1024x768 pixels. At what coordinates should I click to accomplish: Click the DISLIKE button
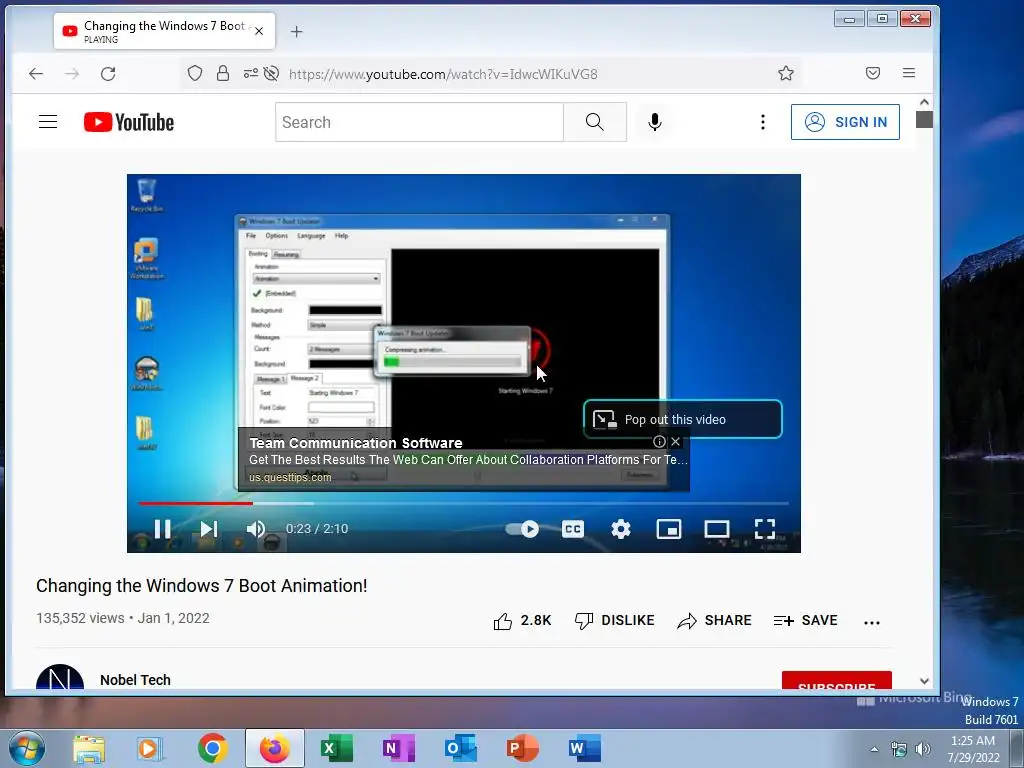point(615,620)
